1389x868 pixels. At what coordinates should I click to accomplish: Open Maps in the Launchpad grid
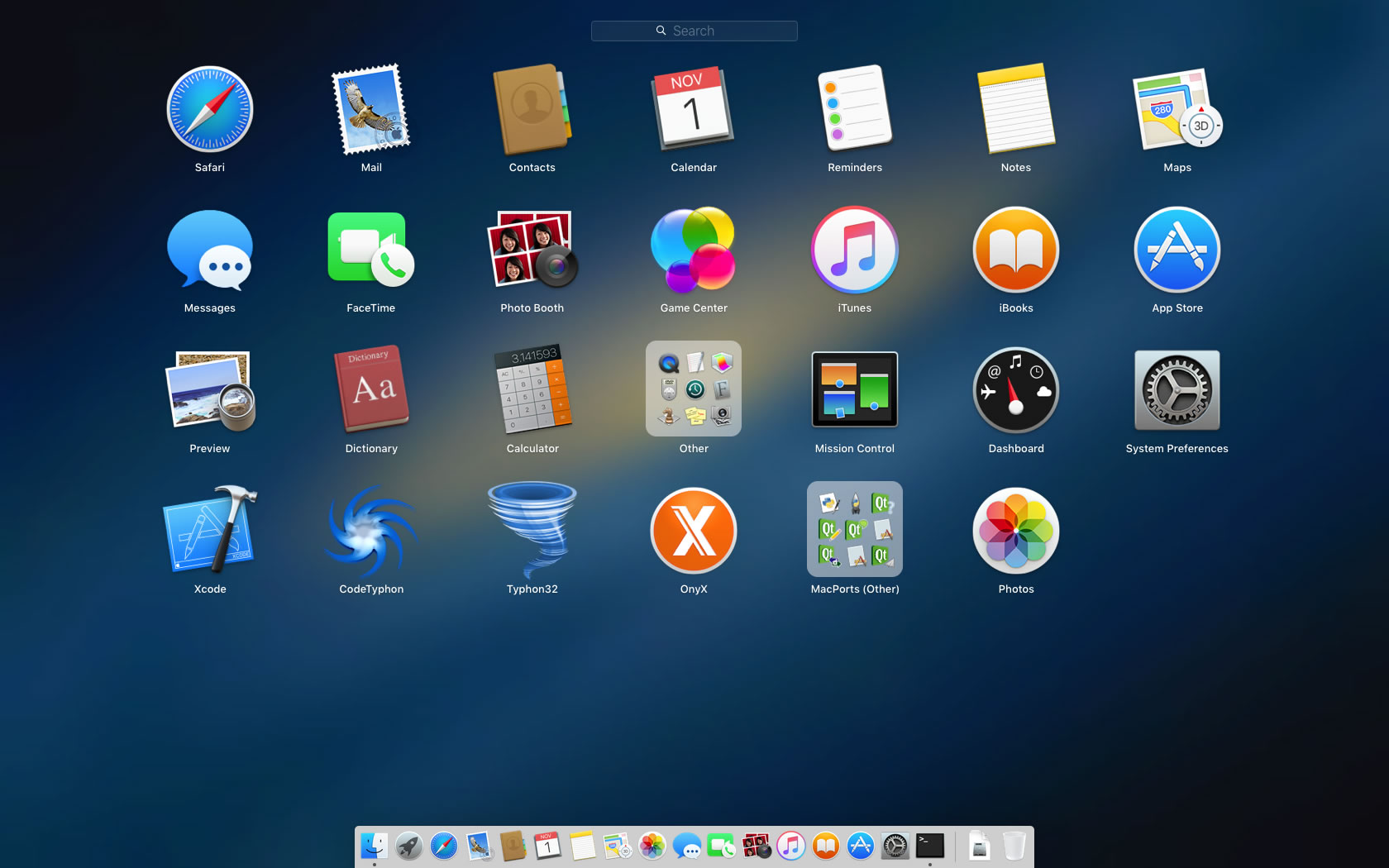[x=1177, y=109]
